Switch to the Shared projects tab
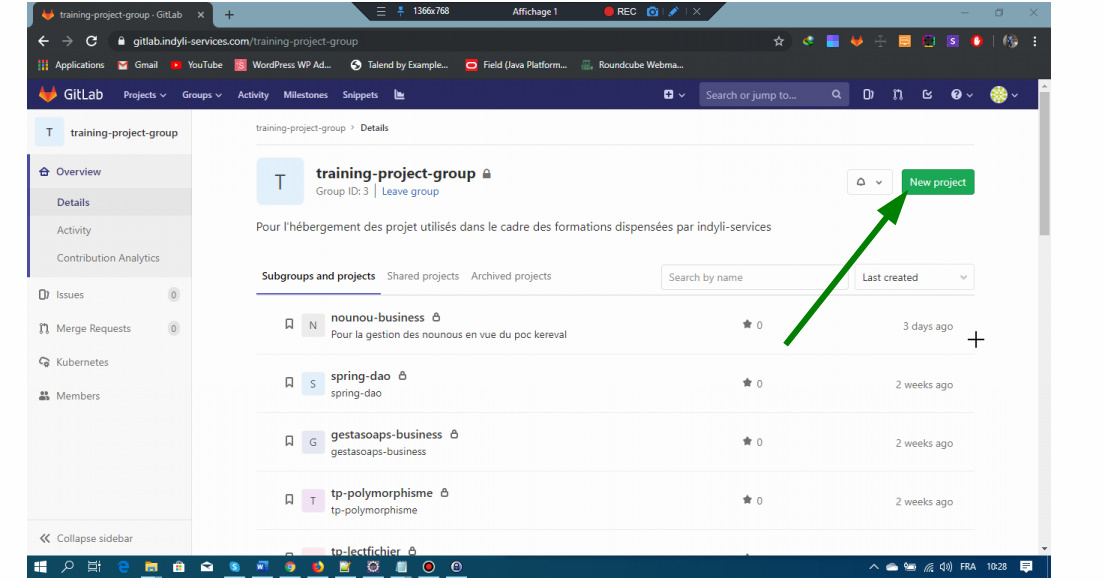The width and height of the screenshot is (1104, 581). click(x=423, y=275)
